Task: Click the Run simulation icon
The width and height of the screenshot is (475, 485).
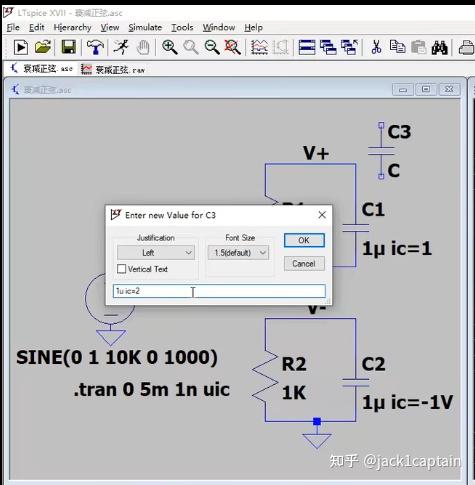Action: click(21, 47)
